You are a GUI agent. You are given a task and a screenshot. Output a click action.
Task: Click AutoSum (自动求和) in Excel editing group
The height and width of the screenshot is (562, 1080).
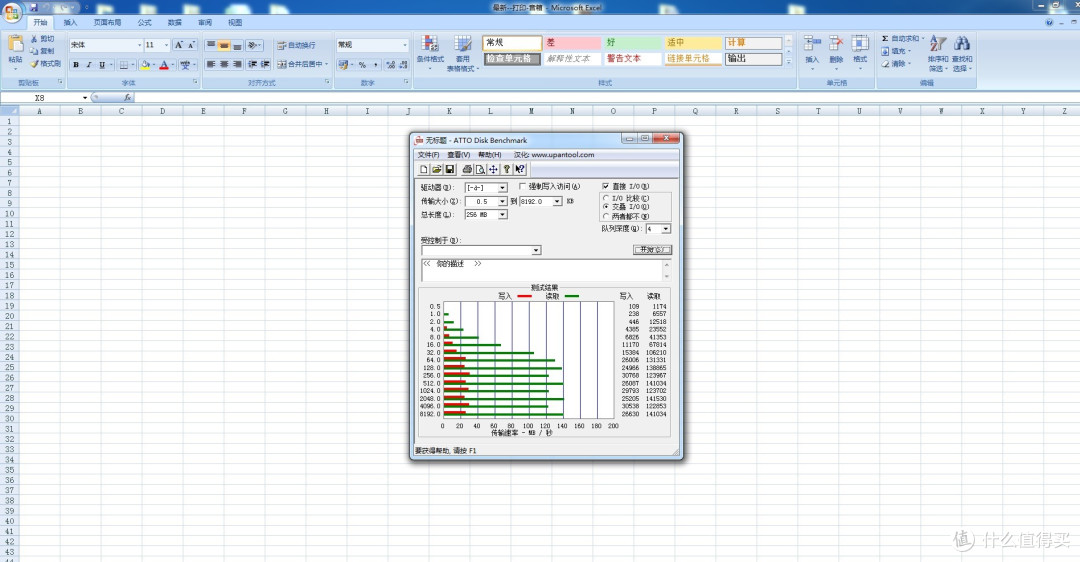click(x=902, y=39)
